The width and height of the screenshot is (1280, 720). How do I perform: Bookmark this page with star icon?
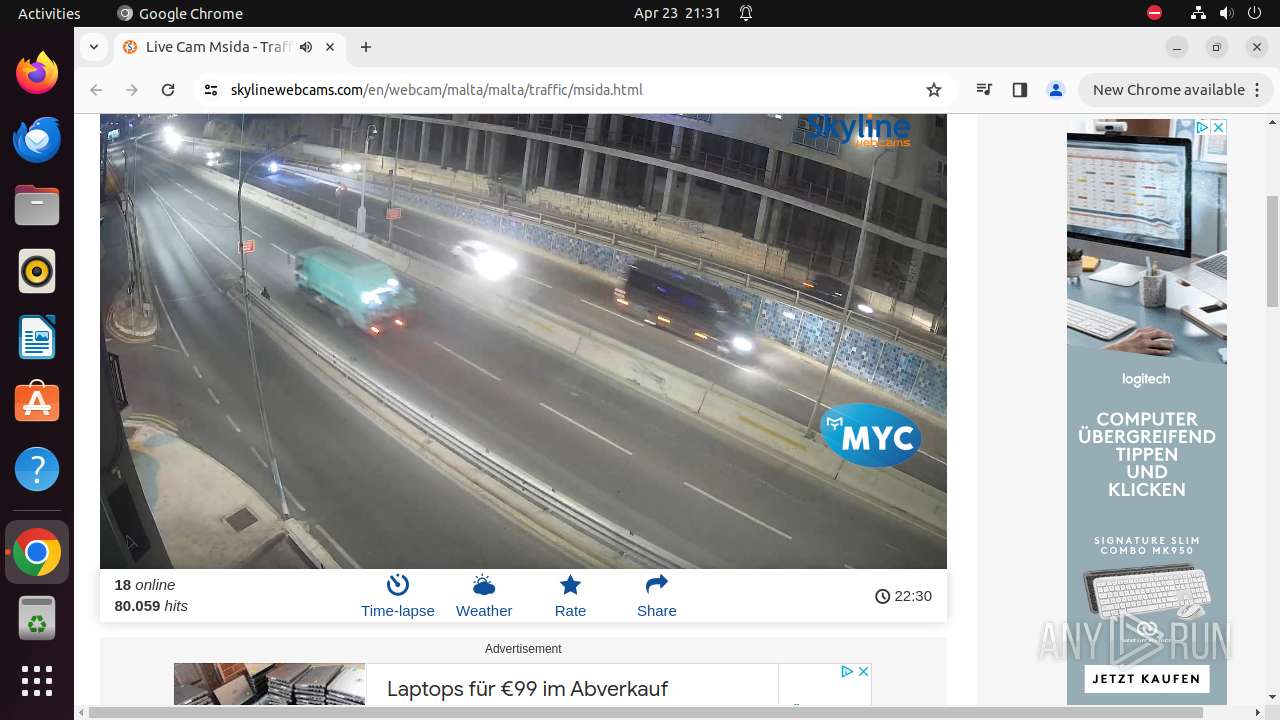[934, 90]
